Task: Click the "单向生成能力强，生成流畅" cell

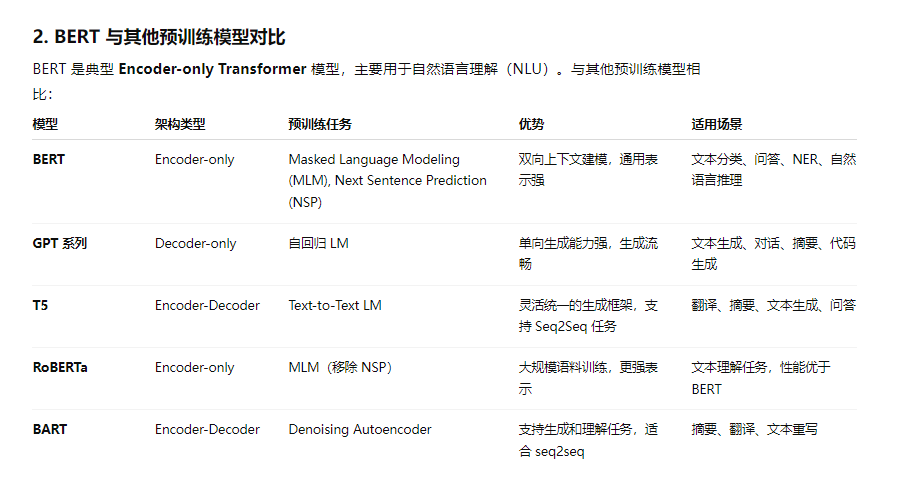Action: (x=588, y=254)
